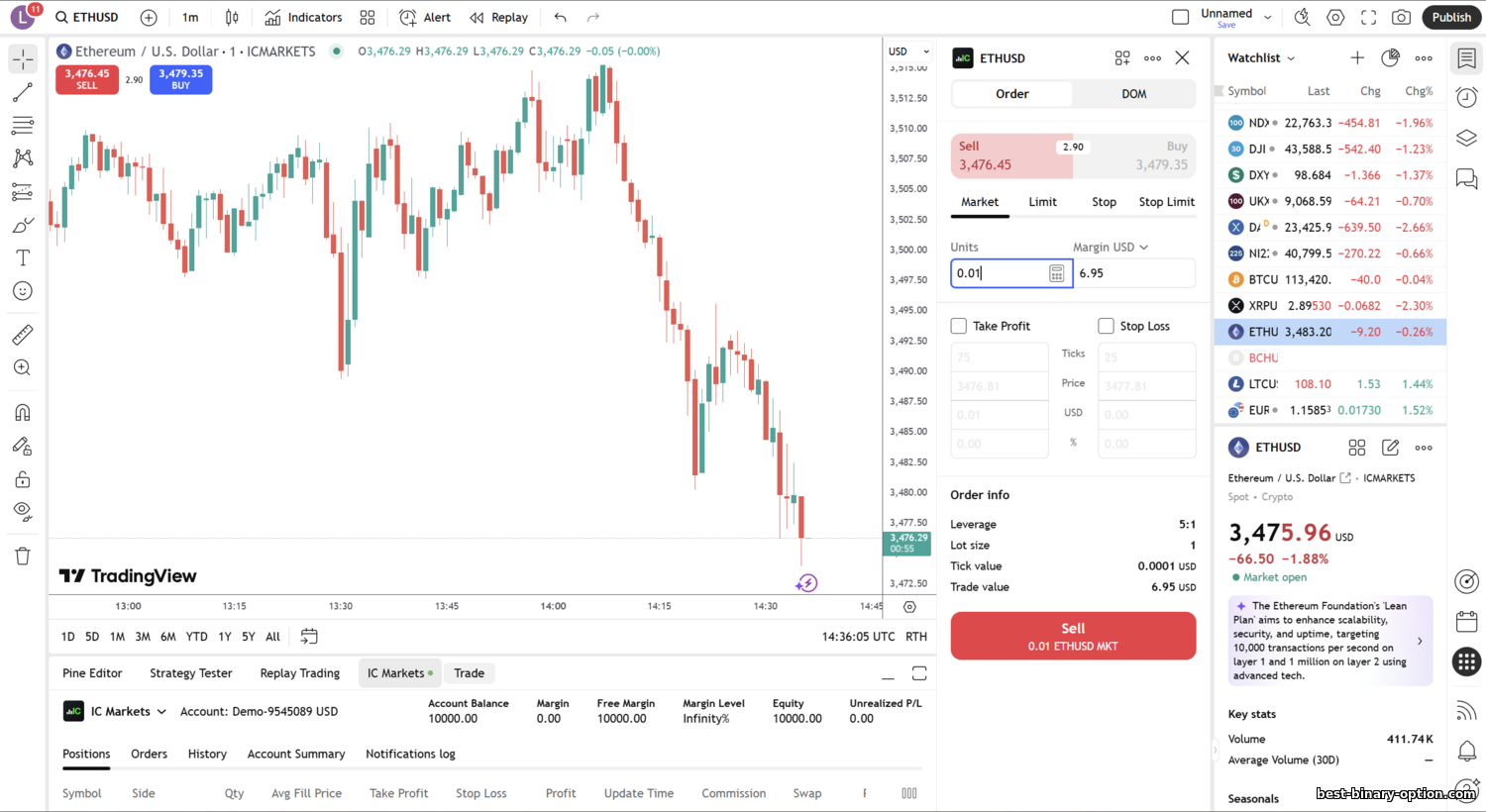The height and width of the screenshot is (812, 1486).
Task: Take a chart snapshot with camera icon
Action: coord(1401,17)
